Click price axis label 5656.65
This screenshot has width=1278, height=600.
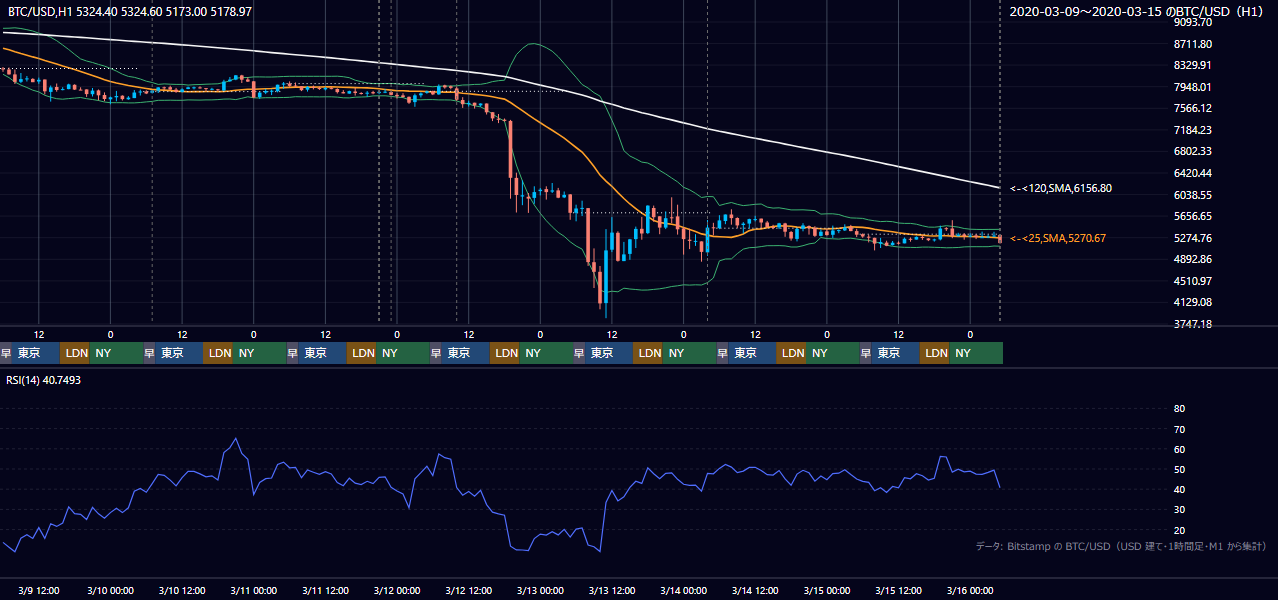point(1193,216)
